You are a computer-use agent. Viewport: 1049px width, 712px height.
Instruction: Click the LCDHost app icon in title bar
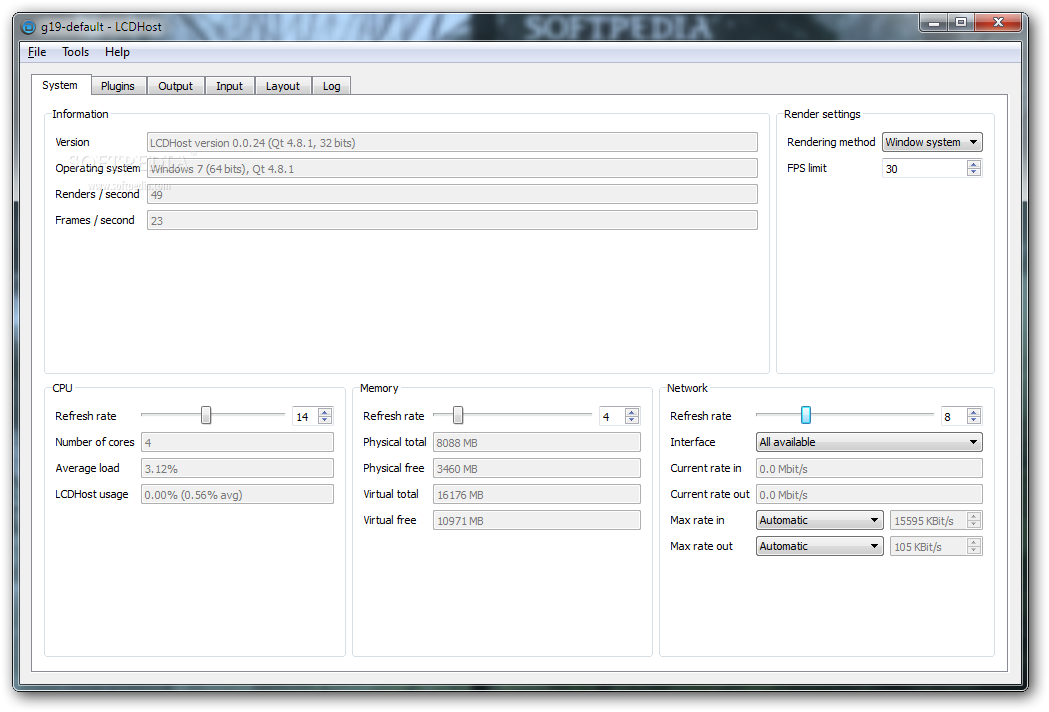click(28, 27)
